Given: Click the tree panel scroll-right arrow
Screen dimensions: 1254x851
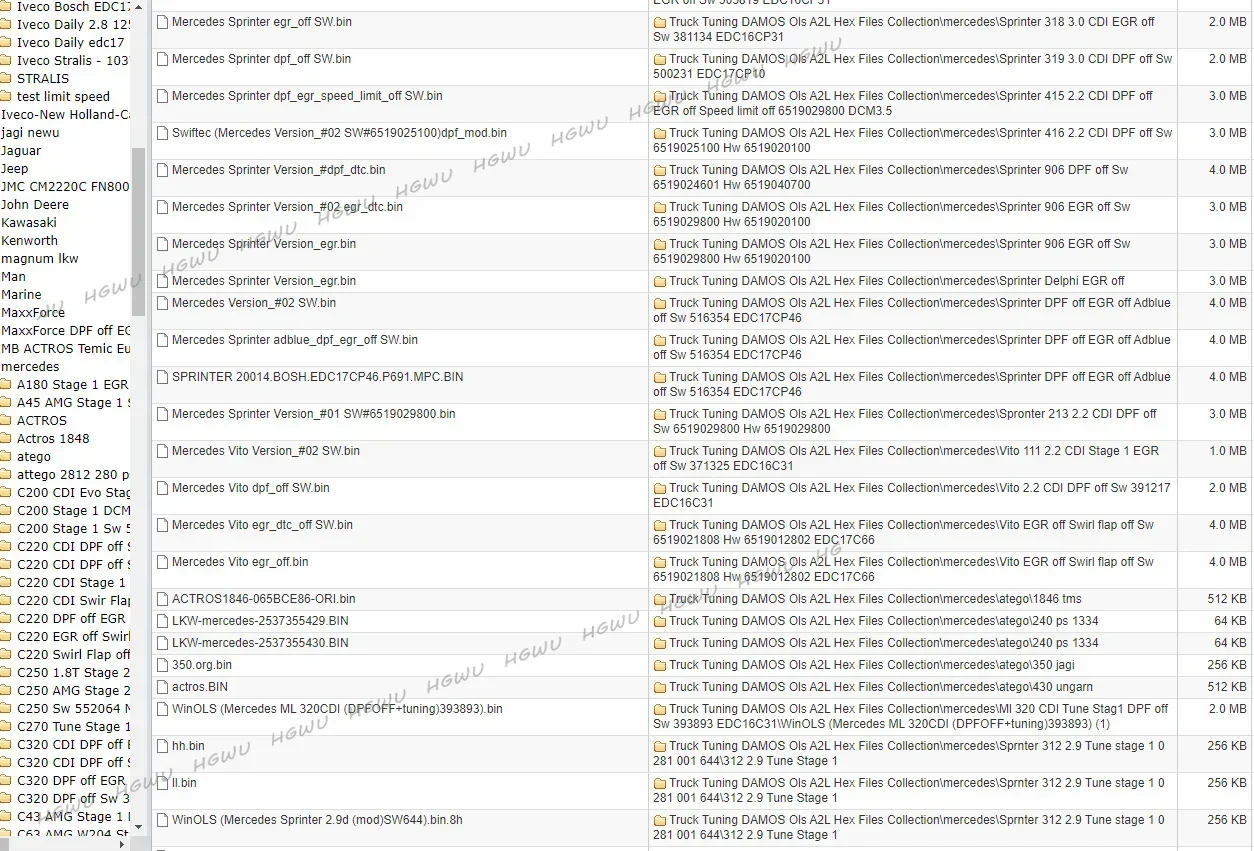Looking at the screenshot, I should click(124, 843).
